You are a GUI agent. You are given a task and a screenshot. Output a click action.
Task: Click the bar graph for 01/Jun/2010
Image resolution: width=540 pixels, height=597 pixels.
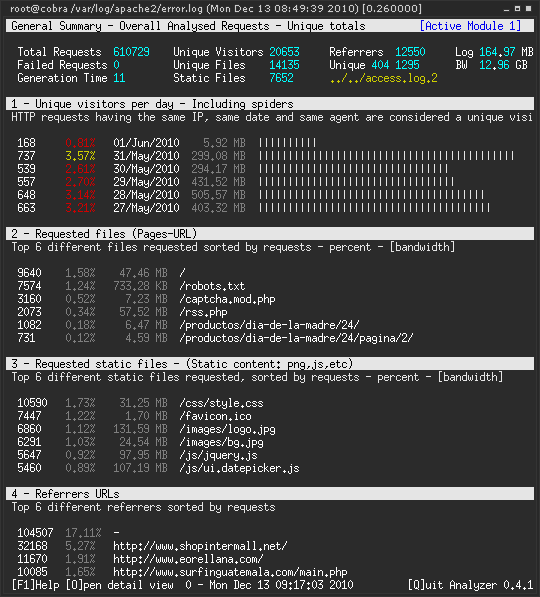[x=288, y=143]
